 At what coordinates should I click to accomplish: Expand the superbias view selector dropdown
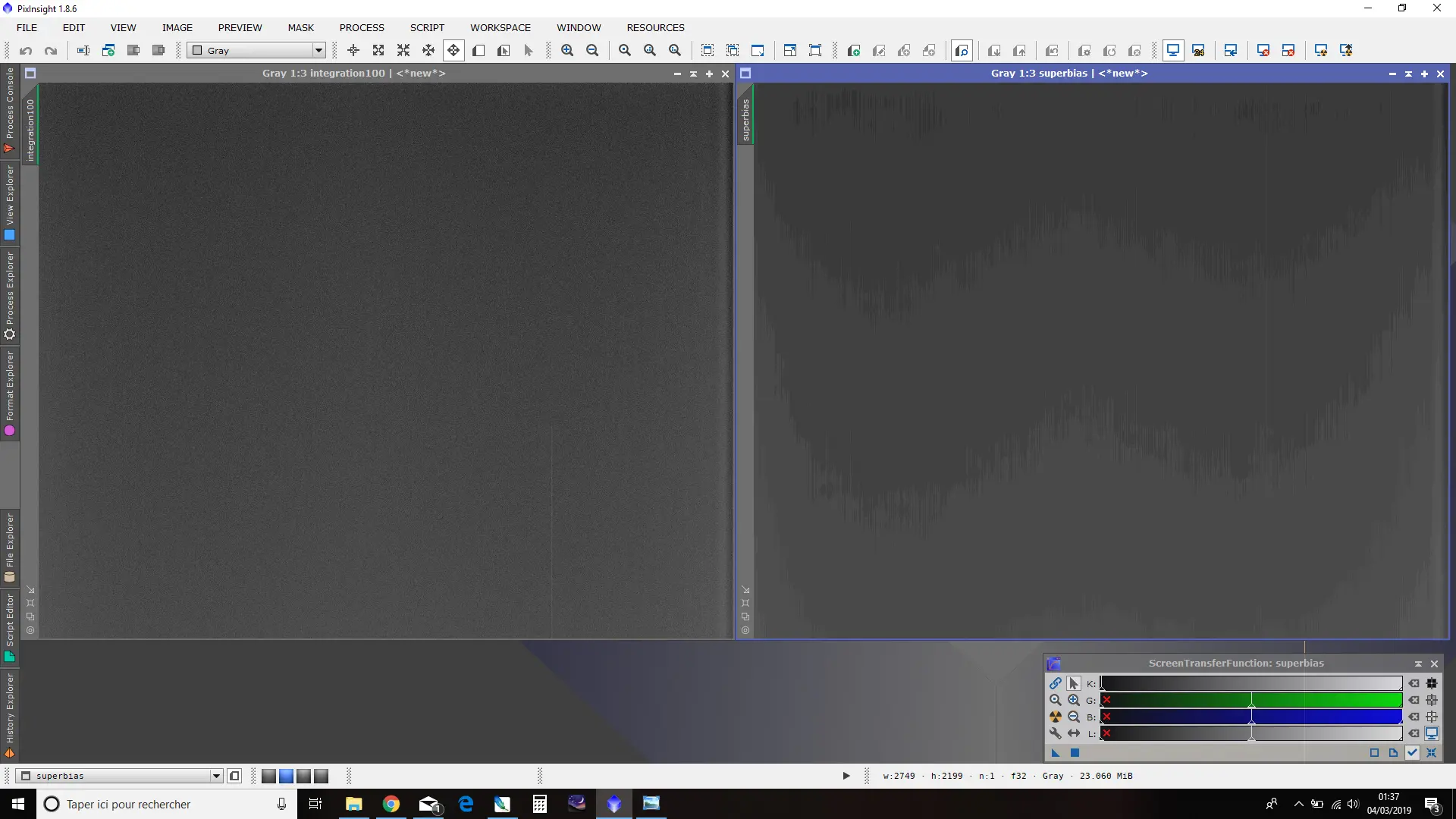120,776
